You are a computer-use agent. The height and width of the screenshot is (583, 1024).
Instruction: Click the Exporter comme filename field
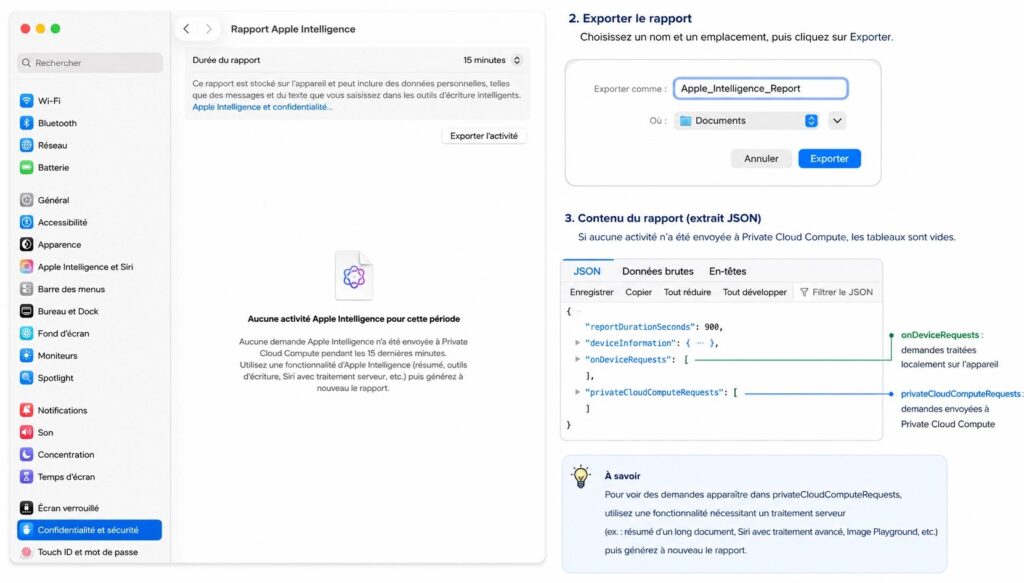tap(761, 88)
